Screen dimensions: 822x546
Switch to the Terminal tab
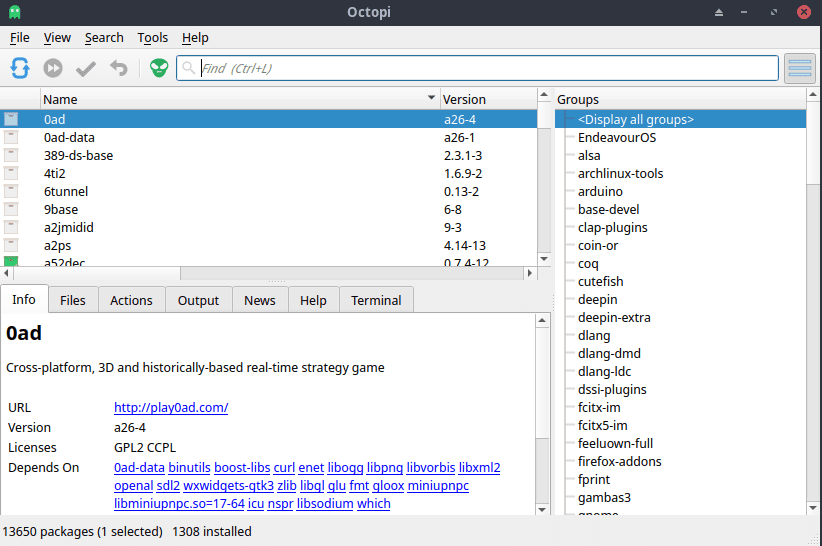pyautogui.click(x=376, y=300)
